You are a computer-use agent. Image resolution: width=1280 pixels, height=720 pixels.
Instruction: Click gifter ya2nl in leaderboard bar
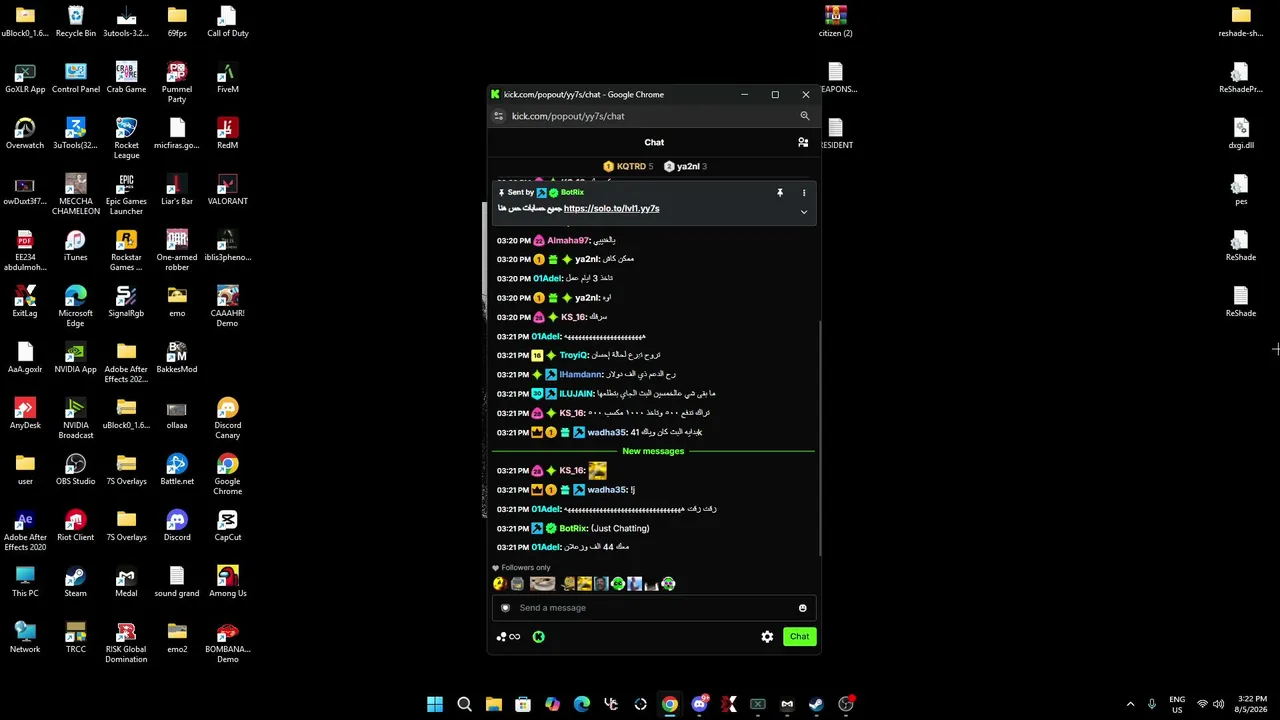688,166
